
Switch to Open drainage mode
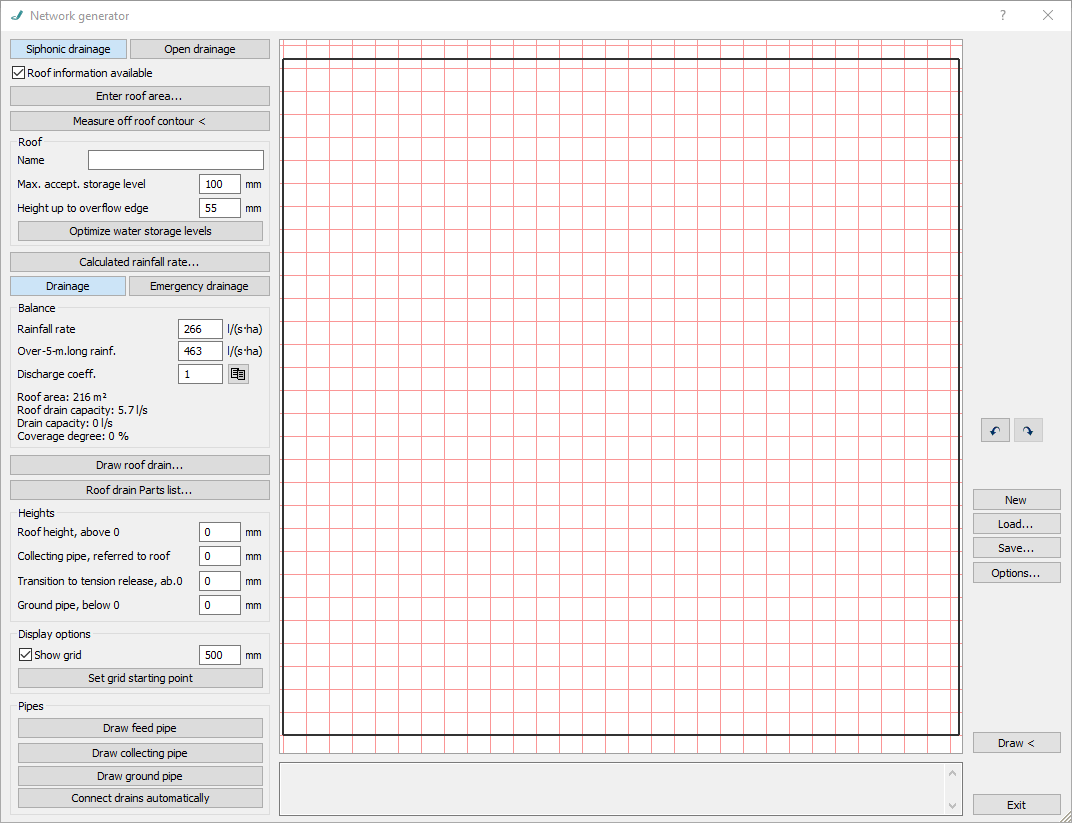coord(200,49)
